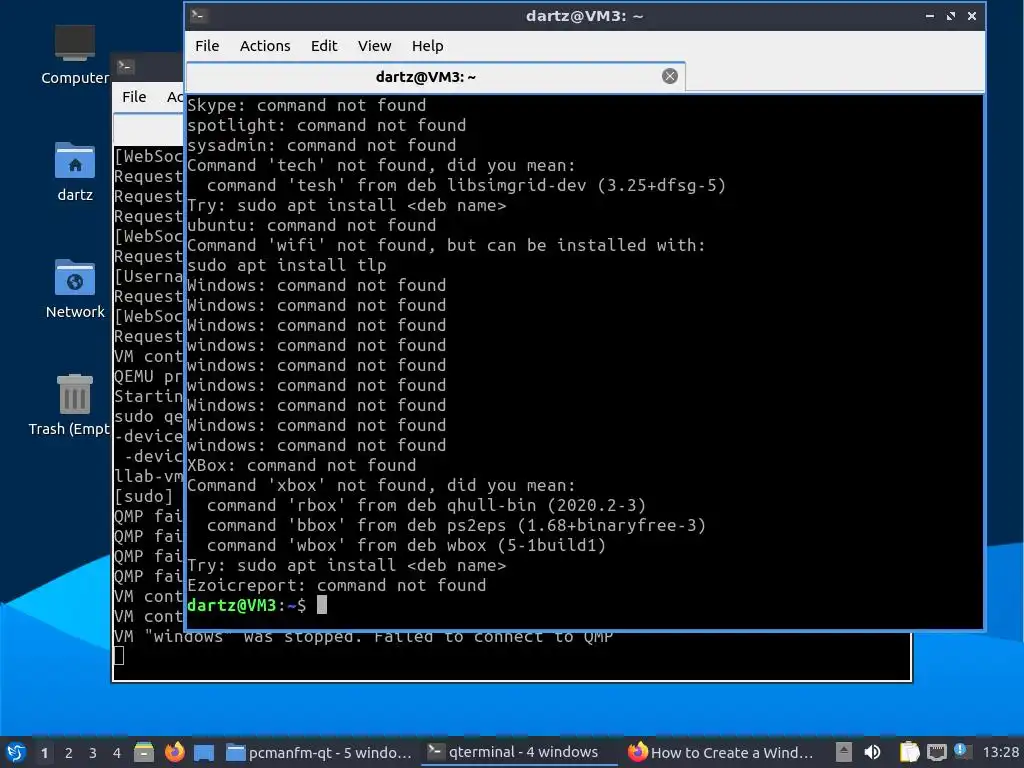Maximize the front terminal window
1024x768 pixels.
951,16
